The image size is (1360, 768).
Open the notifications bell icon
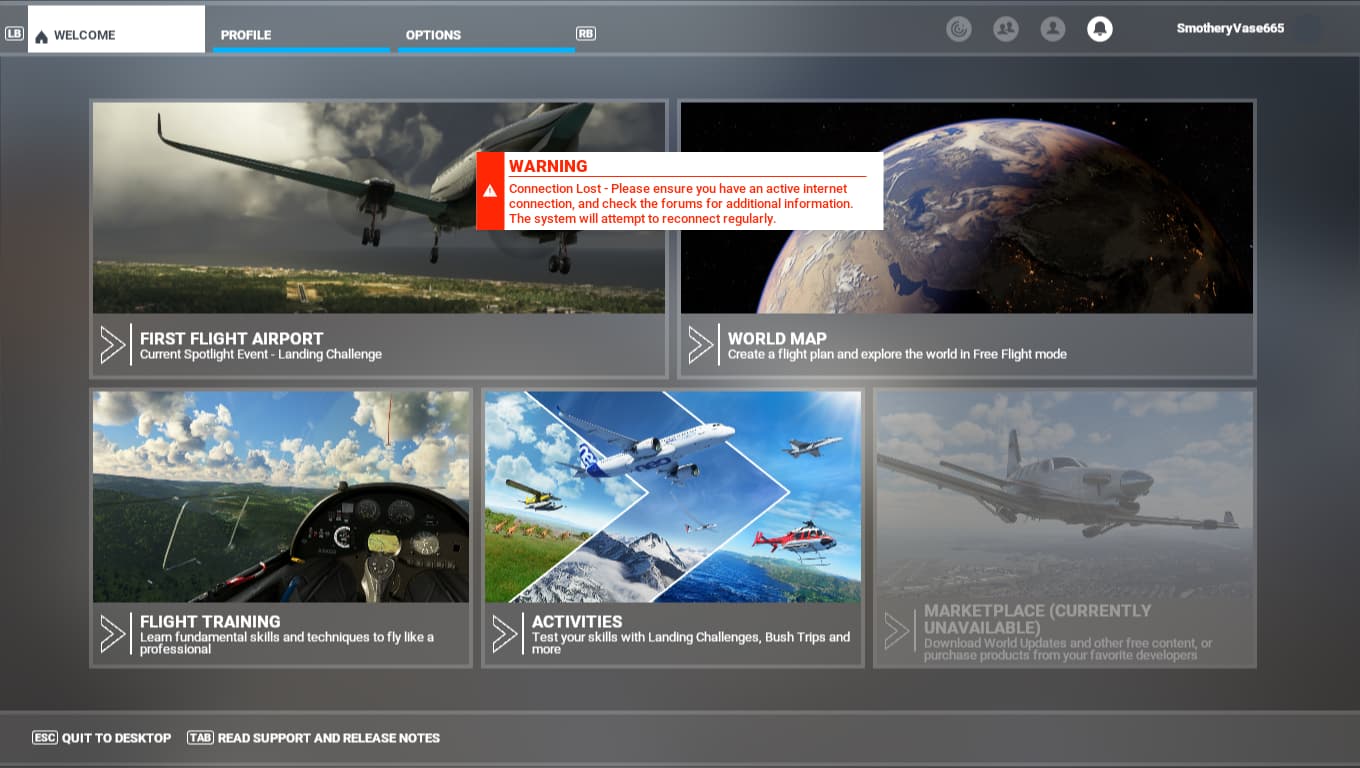(1100, 29)
